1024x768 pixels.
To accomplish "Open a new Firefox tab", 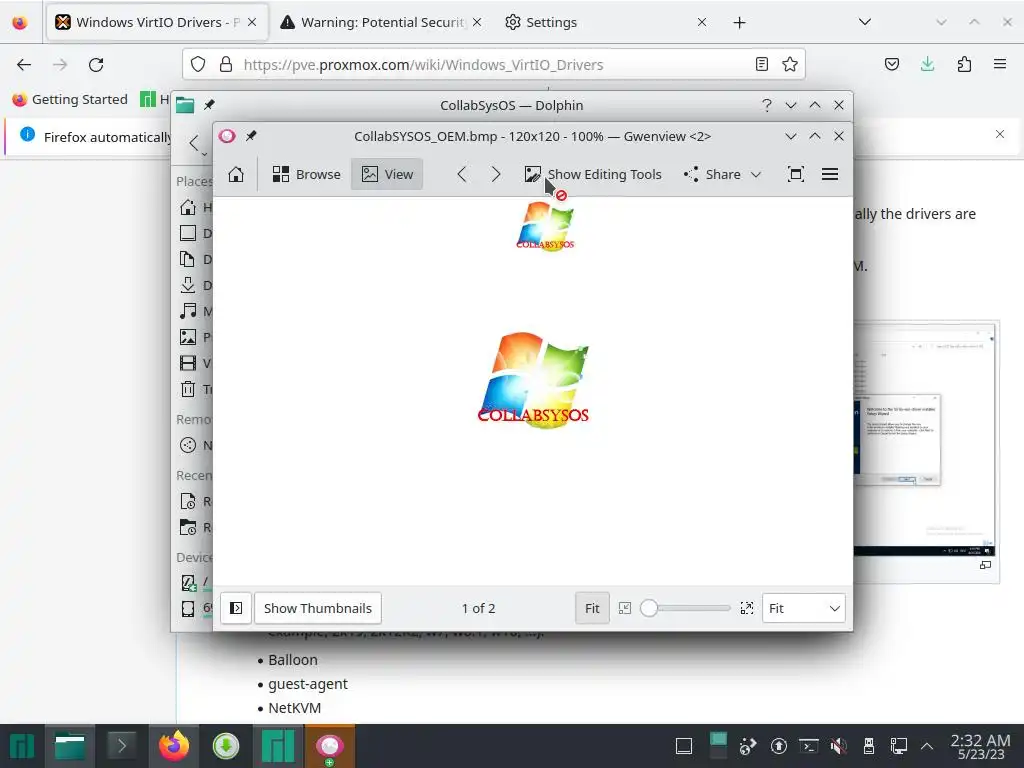I will click(x=739, y=23).
